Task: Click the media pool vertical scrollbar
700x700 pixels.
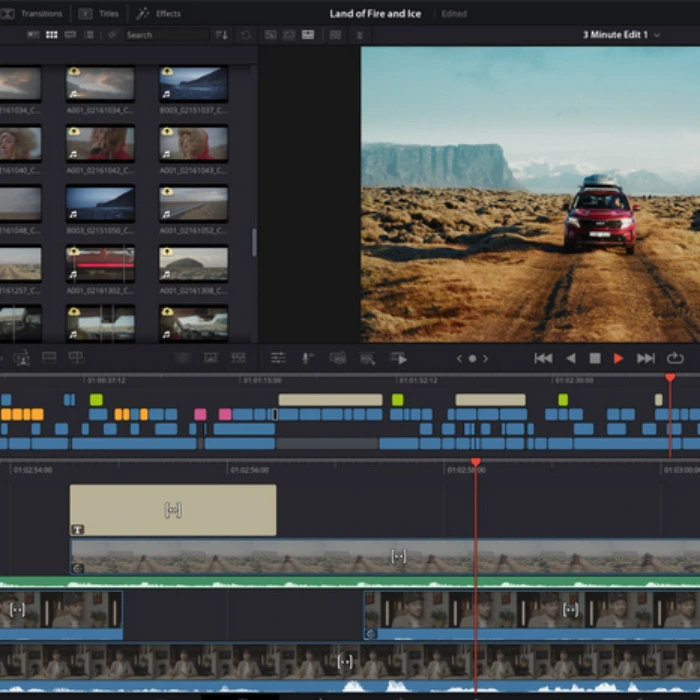Action: [x=254, y=242]
